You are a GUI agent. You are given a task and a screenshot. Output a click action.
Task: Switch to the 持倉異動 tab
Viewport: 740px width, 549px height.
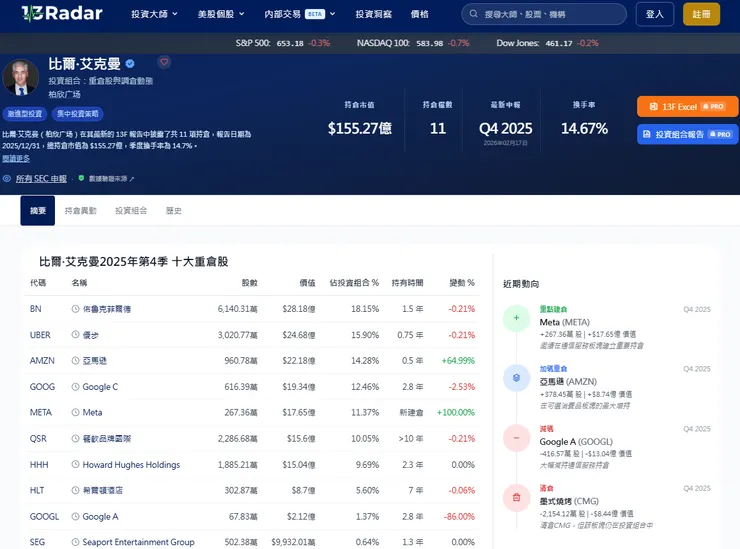(x=80, y=211)
